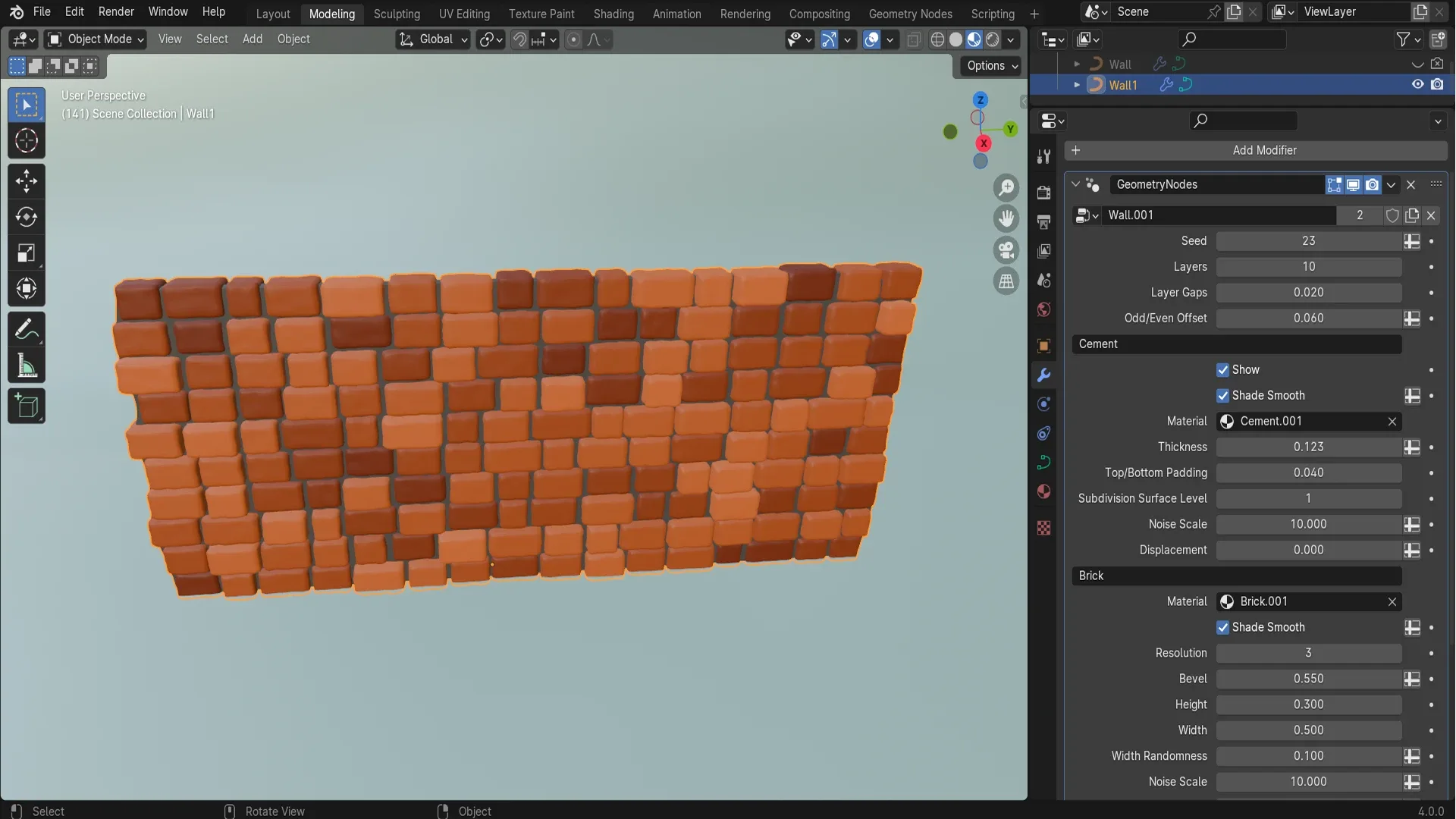Click the New Collection icon in outliner

point(1440,39)
